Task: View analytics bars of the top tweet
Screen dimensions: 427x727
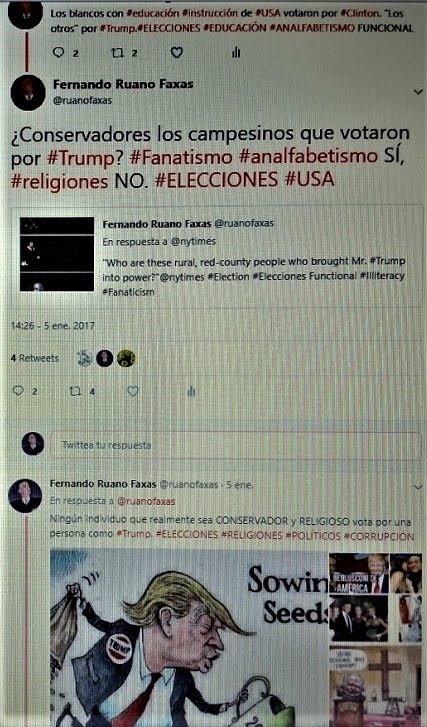Action: (236, 53)
